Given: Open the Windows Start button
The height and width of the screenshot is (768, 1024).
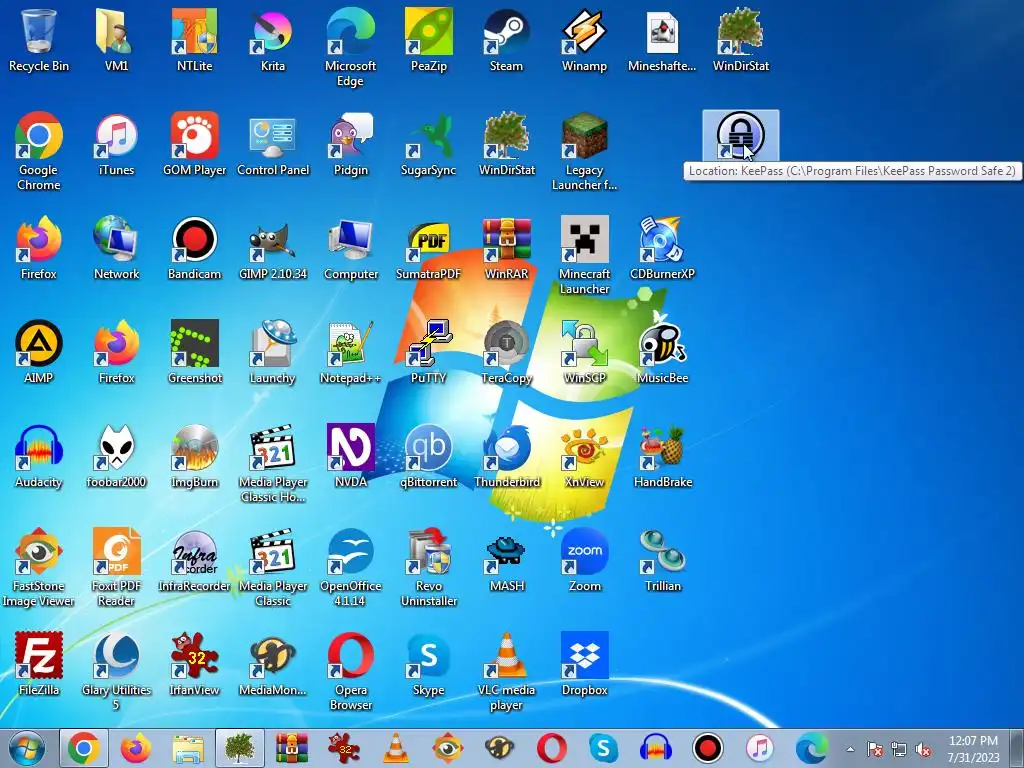Looking at the screenshot, I should click(x=27, y=748).
